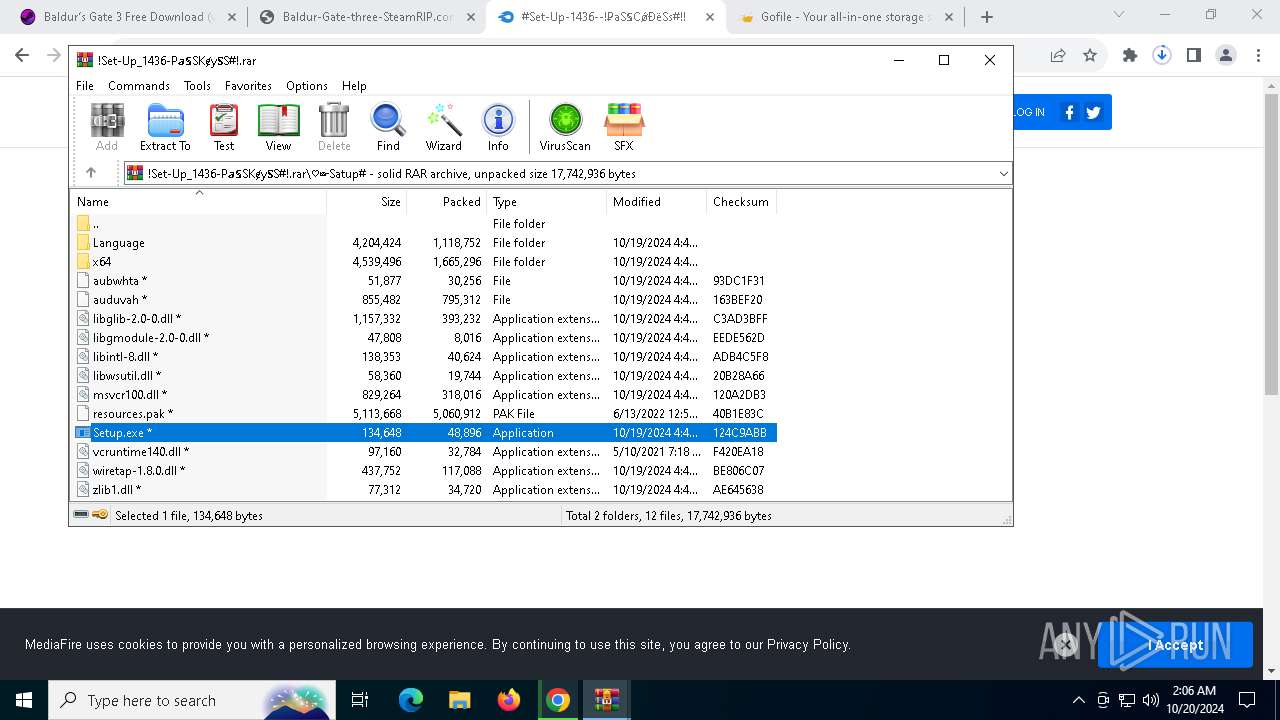This screenshot has width=1280, height=720.
Task: Open the File menu
Action: 85,86
